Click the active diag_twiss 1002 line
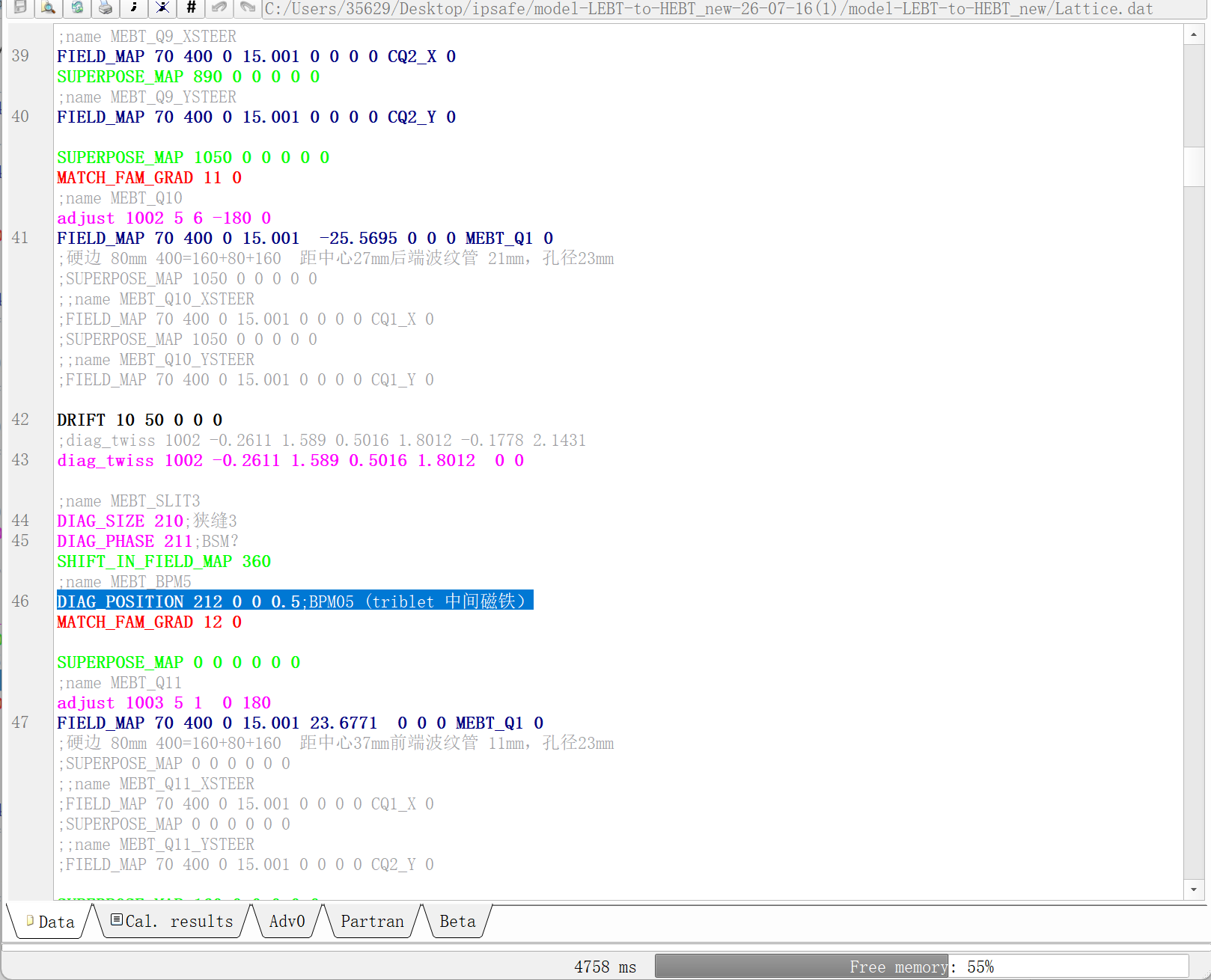The height and width of the screenshot is (980, 1211). pos(290,460)
